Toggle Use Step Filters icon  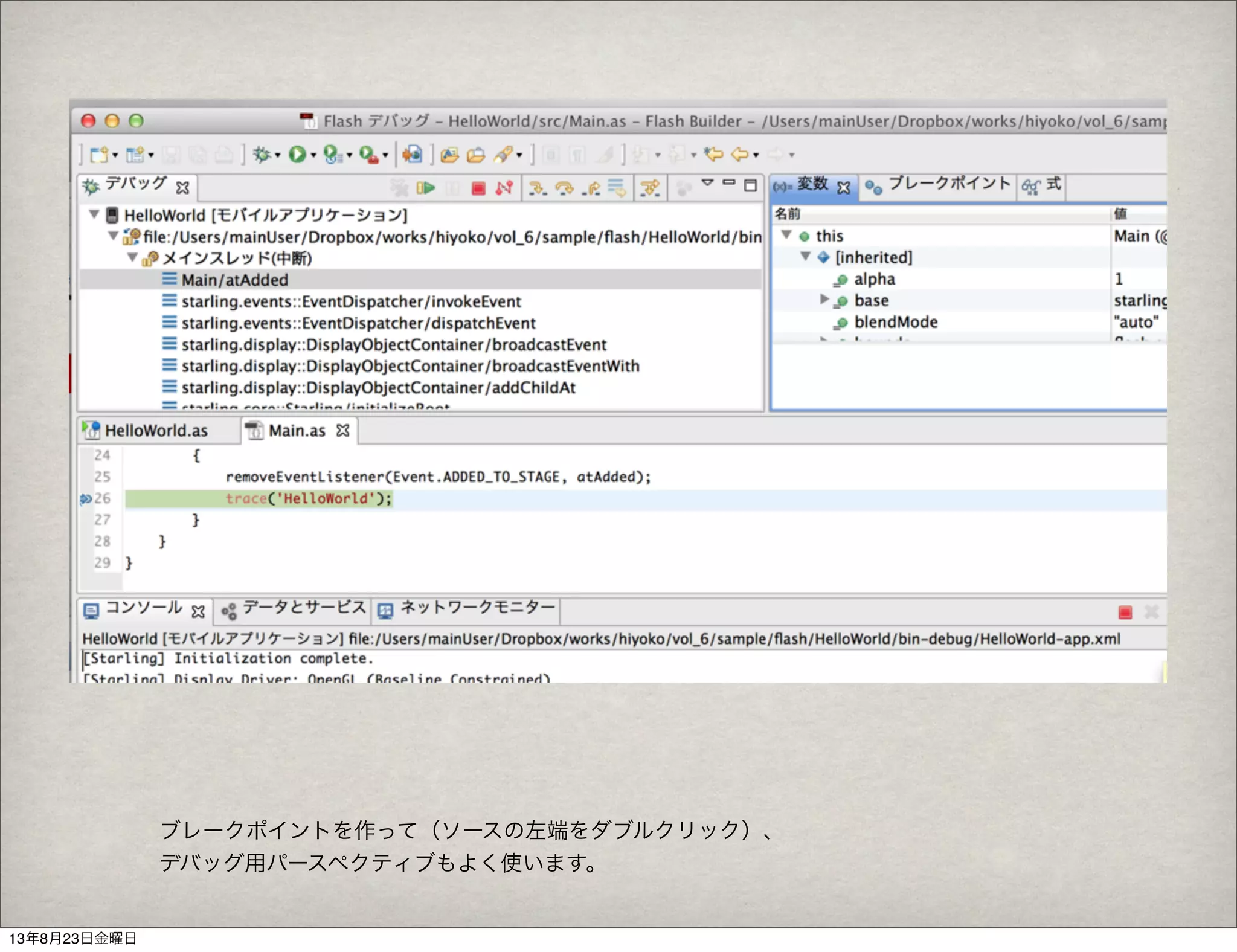[x=650, y=188]
